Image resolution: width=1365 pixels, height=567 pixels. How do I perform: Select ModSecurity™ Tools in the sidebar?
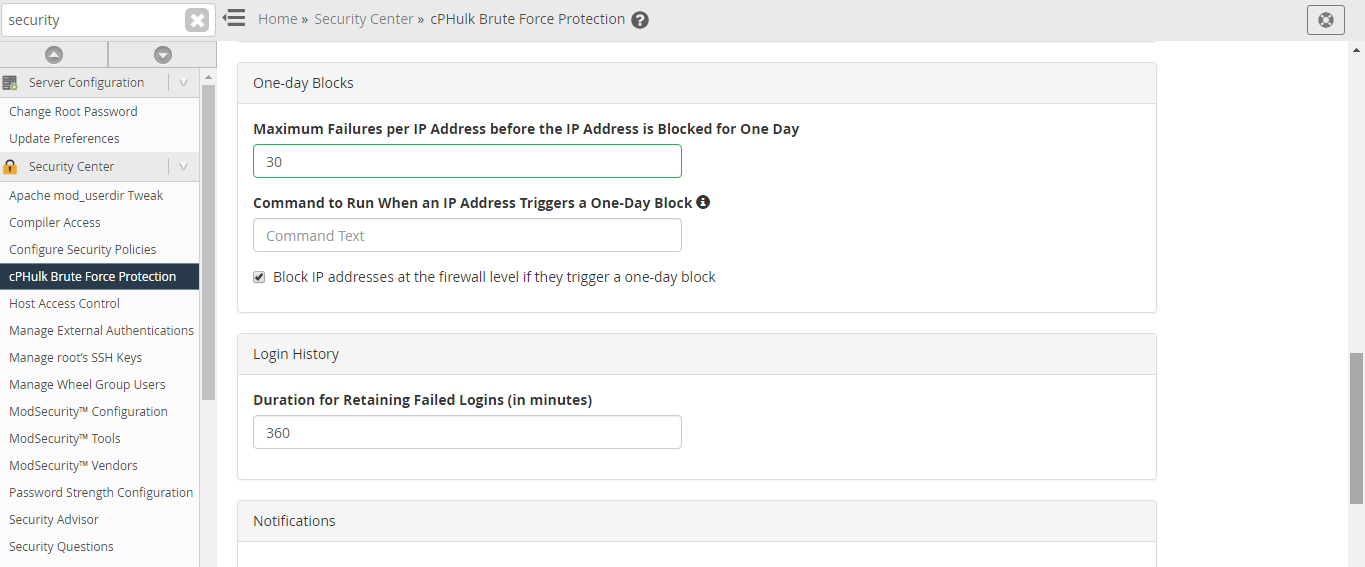(x=65, y=439)
